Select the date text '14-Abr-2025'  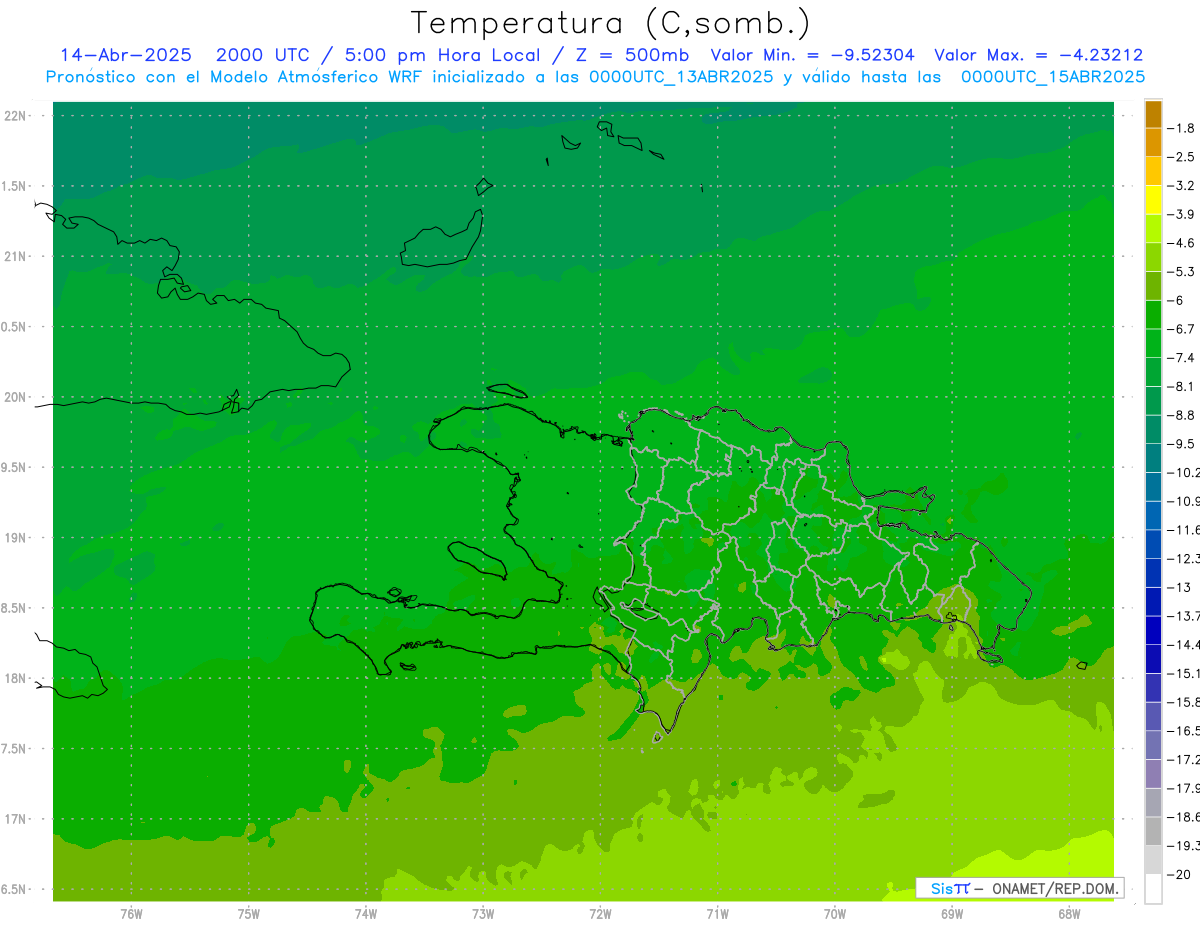pos(126,55)
